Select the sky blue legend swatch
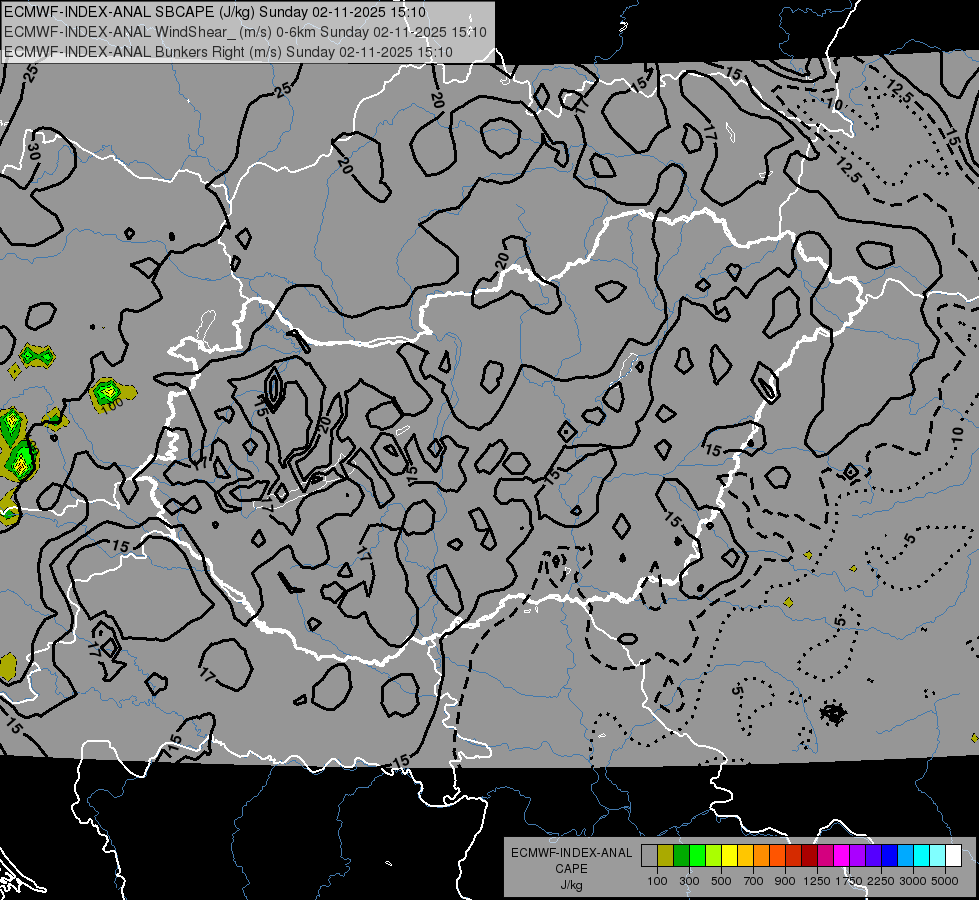This screenshot has width=979, height=900. click(906, 855)
